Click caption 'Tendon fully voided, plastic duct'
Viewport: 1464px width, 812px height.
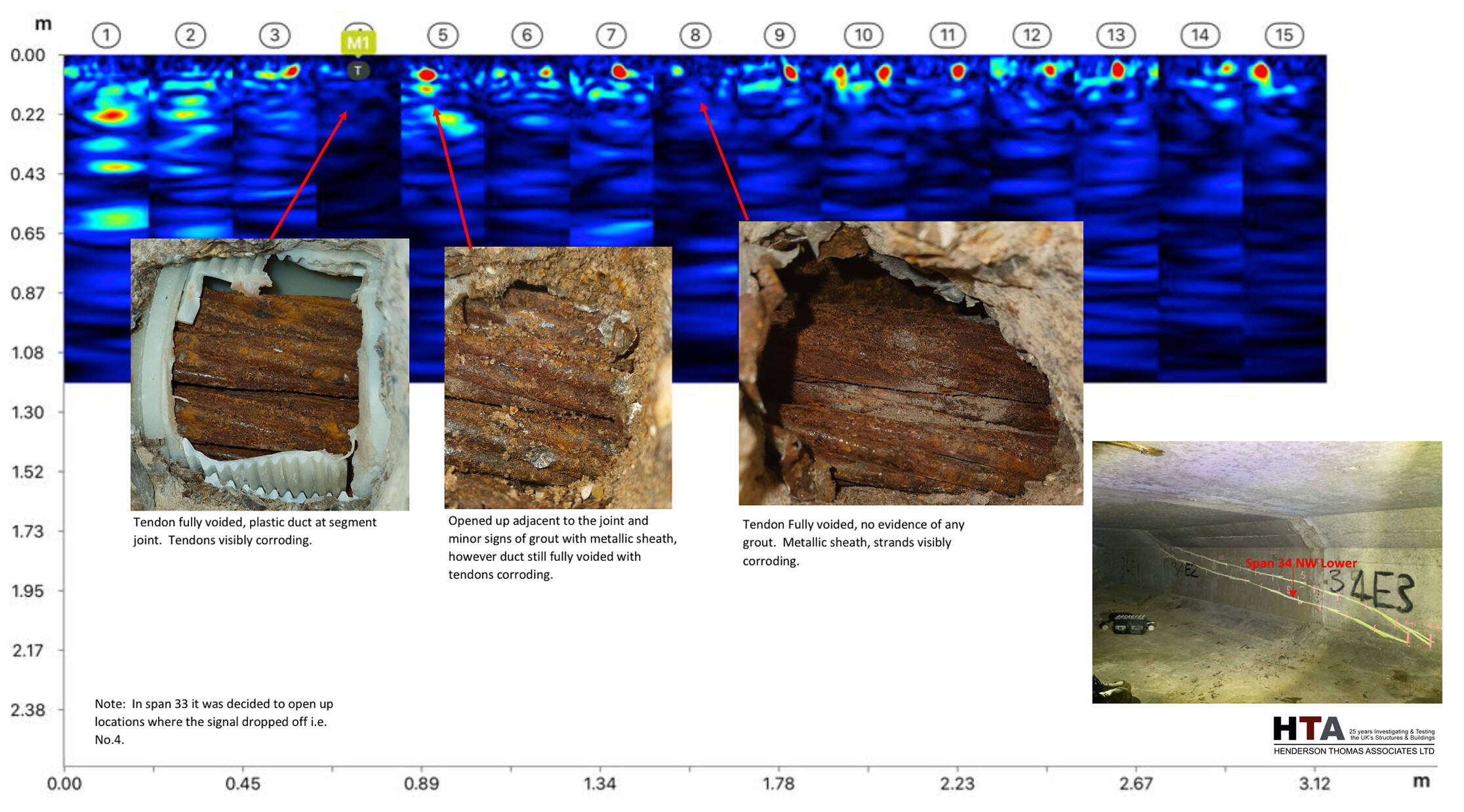coord(254,531)
